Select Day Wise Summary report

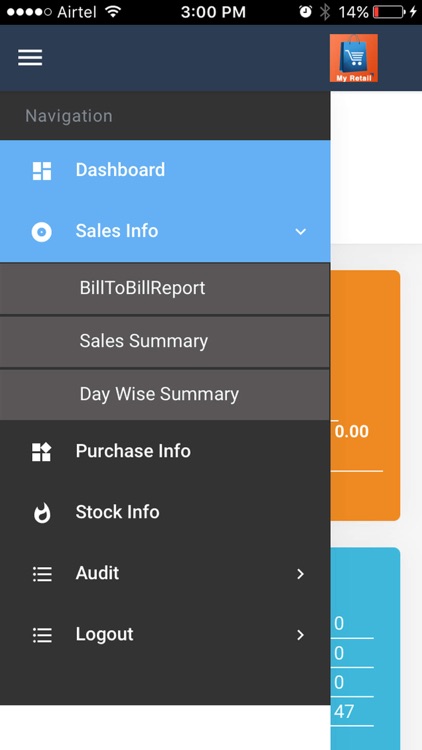(165, 395)
